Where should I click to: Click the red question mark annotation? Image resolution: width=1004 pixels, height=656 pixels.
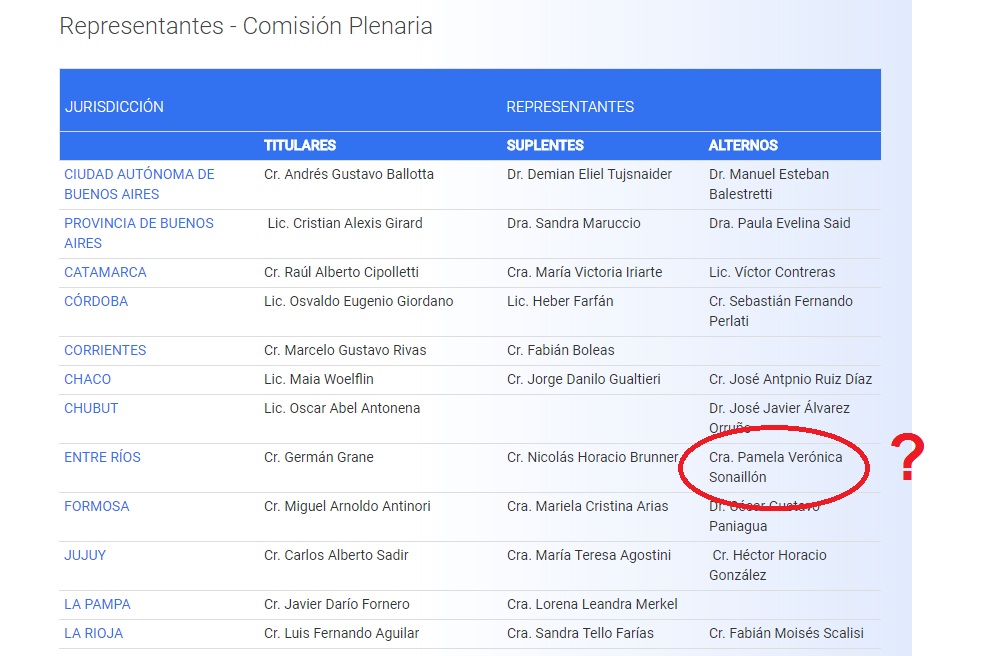click(x=906, y=459)
